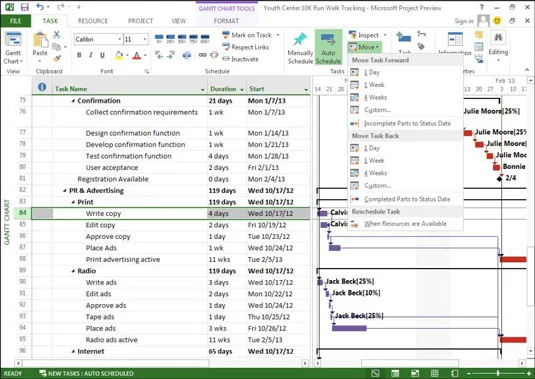Click Inactivate
Viewport: 535px width, 379px height.
point(241,59)
